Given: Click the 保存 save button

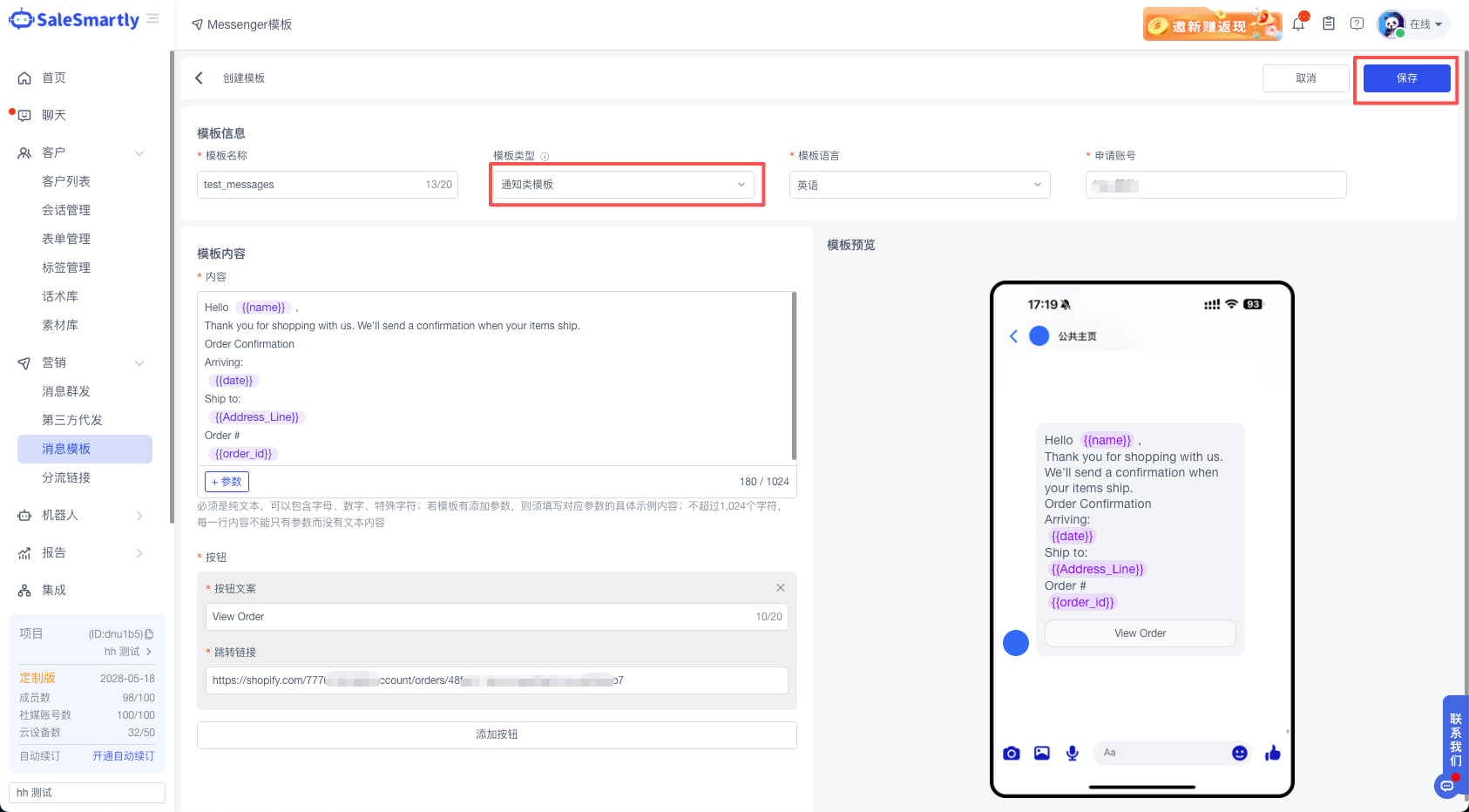Looking at the screenshot, I should coord(1405,78).
